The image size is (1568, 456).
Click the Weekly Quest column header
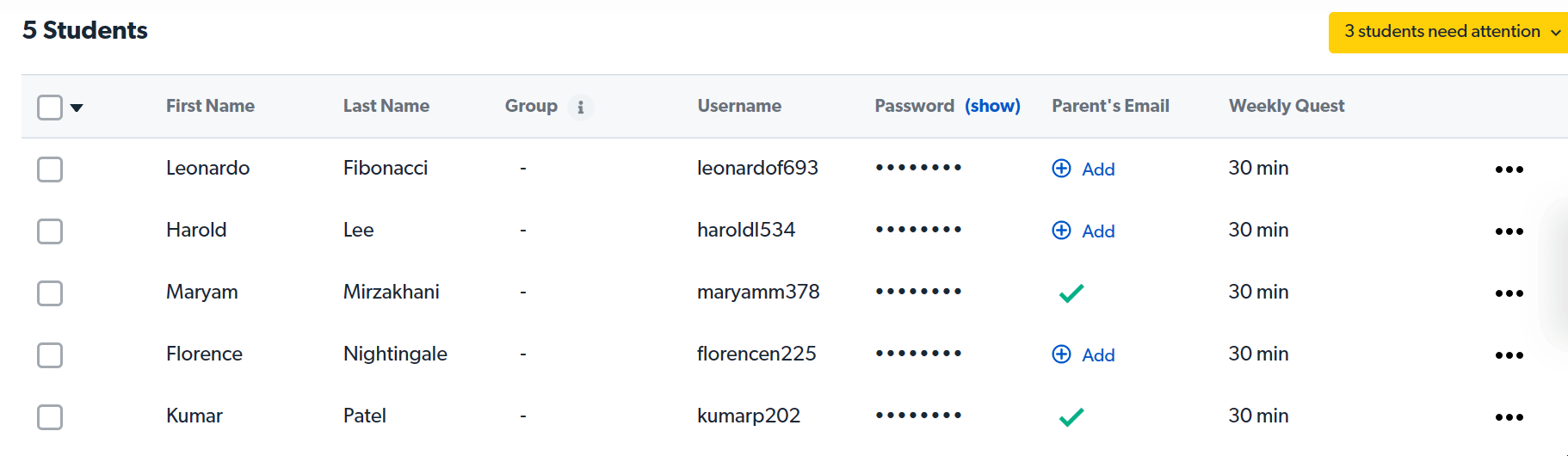(x=1286, y=106)
